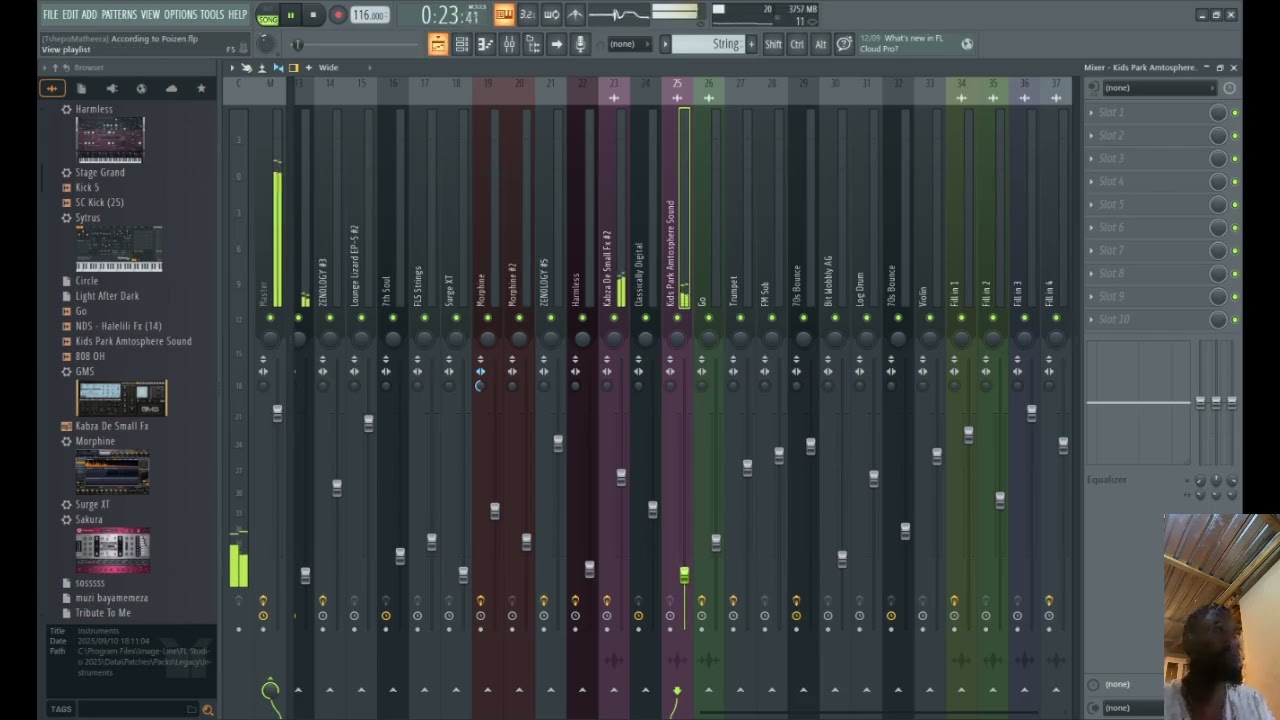This screenshot has width=1280, height=720.
Task: Click the right arrow icon in main toolbar
Action: (556, 44)
